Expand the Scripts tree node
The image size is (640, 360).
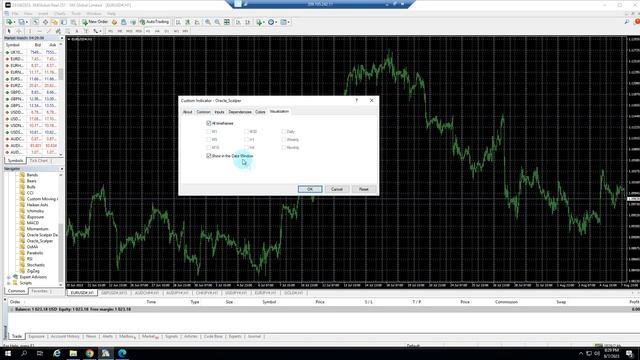click(x=9, y=283)
